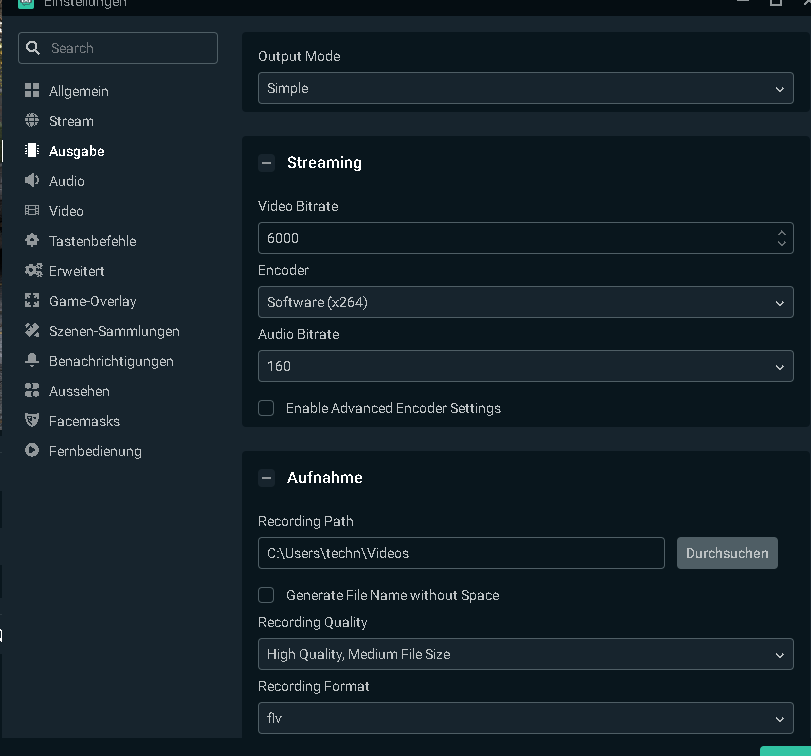Click the Benachrichtigungen bell icon
This screenshot has width=811, height=756.
pos(32,361)
